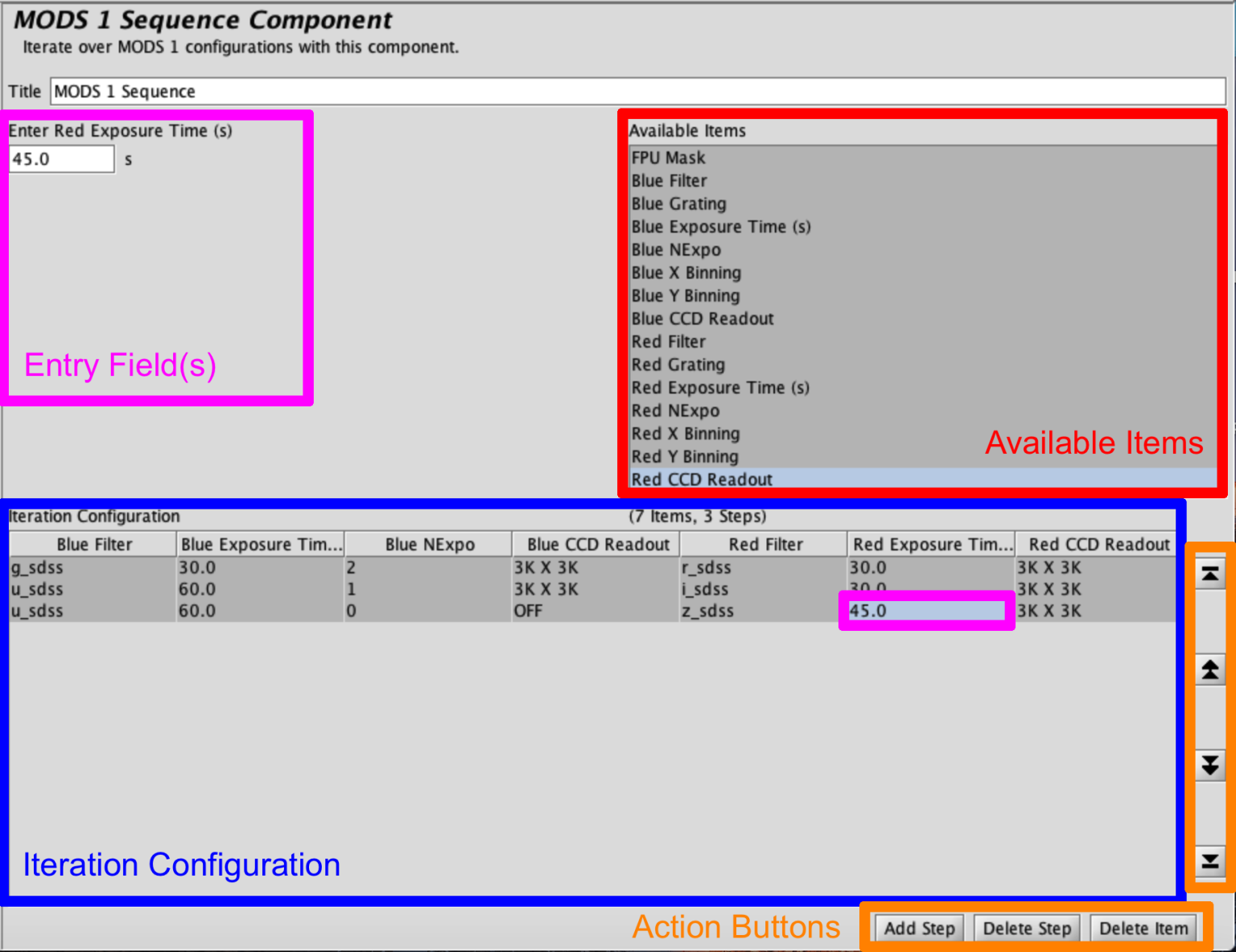Click the Blue NExpo column header
1236x952 pixels.
[x=429, y=544]
